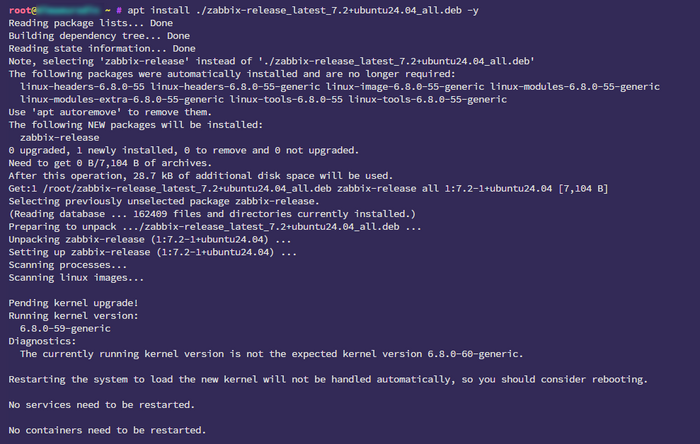The image size is (700, 444).
Task: Click the pink hash prompt symbol
Action: pos(119,10)
